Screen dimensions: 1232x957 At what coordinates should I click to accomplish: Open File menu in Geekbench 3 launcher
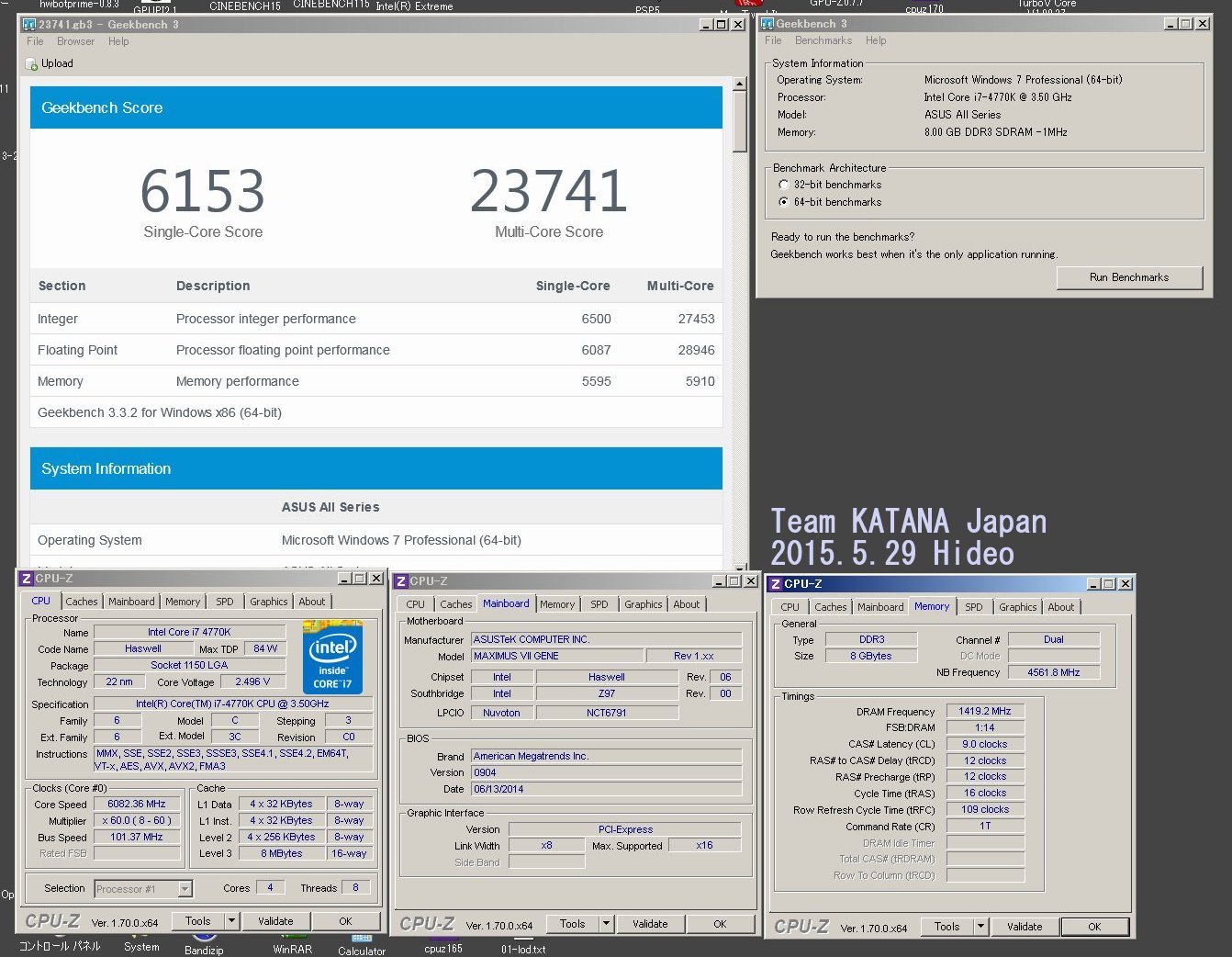point(773,40)
